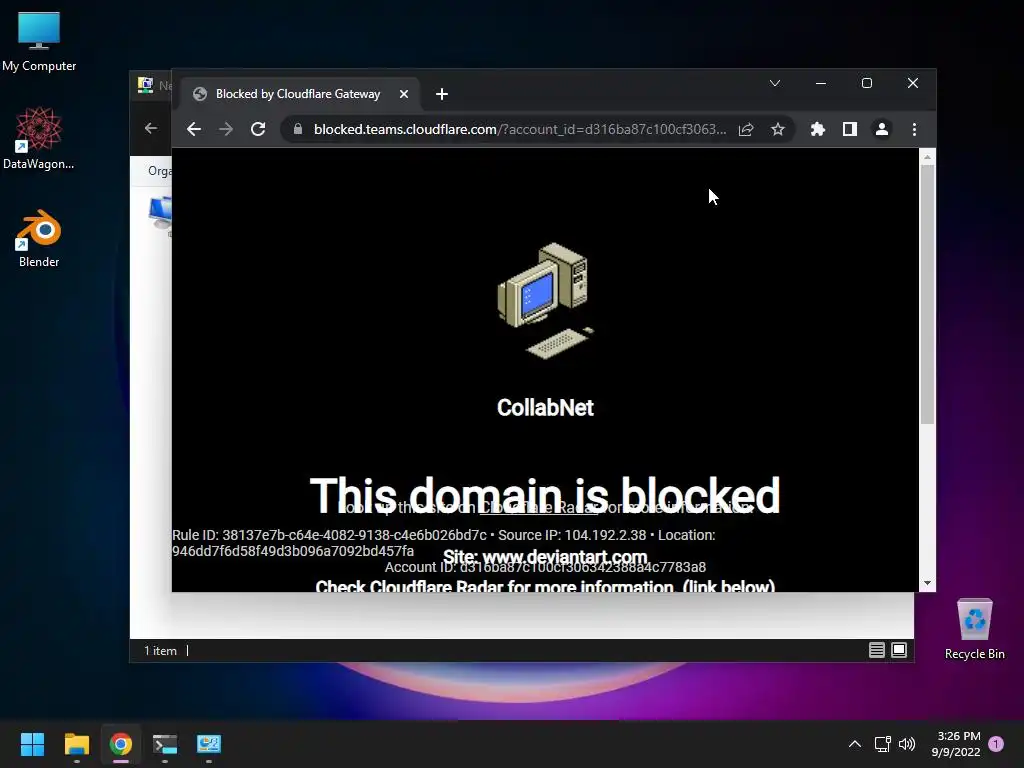Click the volume speaker tray icon

pyautogui.click(x=907, y=744)
